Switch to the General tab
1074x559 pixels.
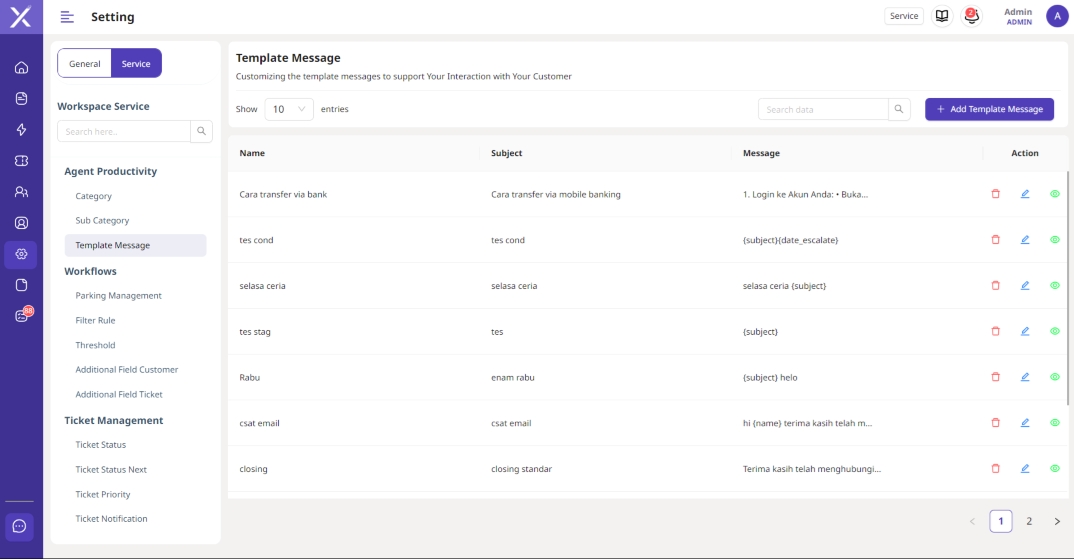[85, 63]
